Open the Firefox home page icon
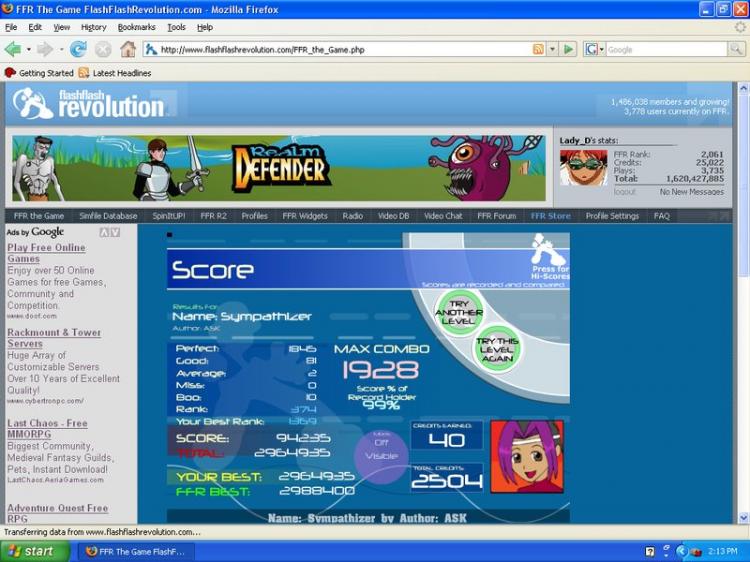 (x=128, y=49)
